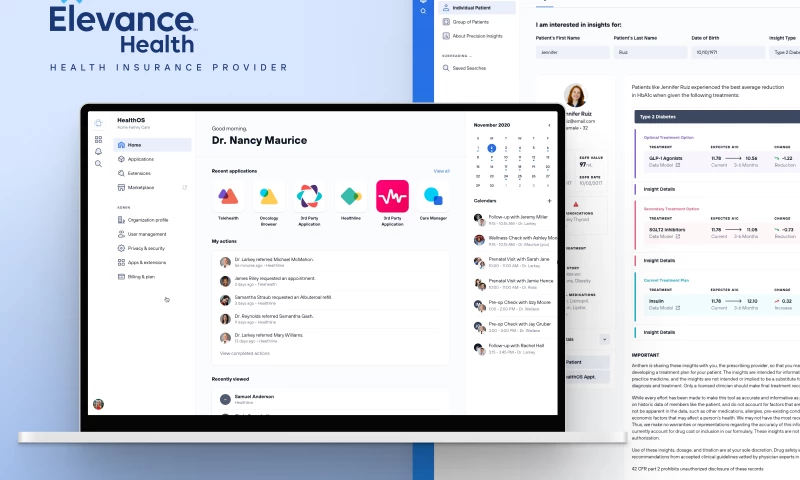Open the Insight Type dropdown
The image size is (800, 480).
tap(785, 51)
